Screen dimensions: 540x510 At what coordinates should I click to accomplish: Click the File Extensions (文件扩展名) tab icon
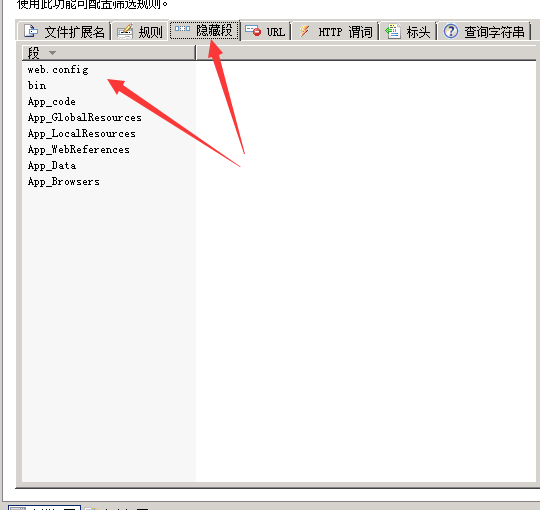click(x=31, y=31)
